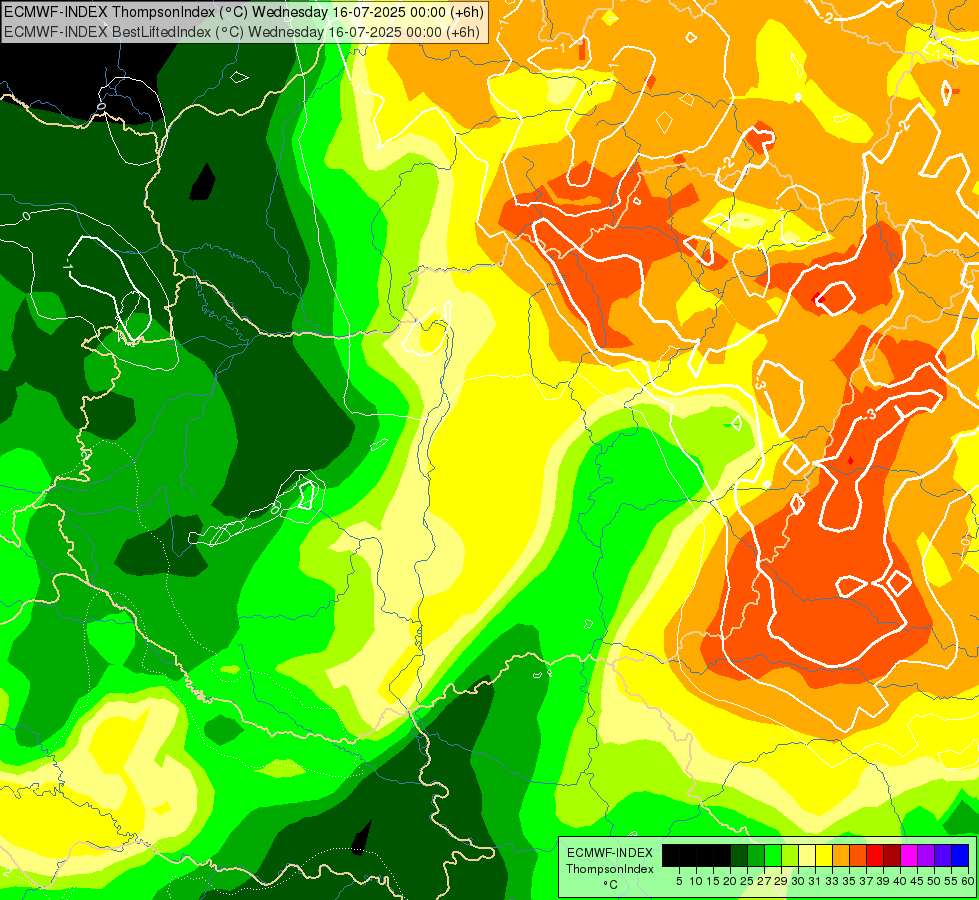Click legend scale value '60'

point(968,881)
